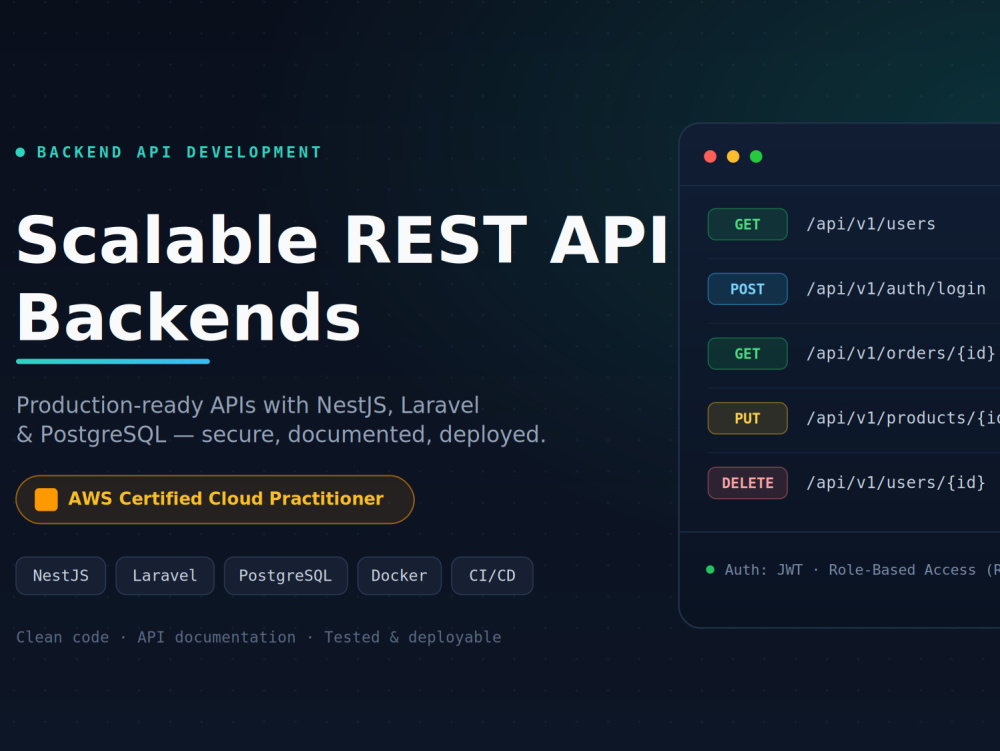
Task: Click the Clean code footer text
Action: (62, 637)
